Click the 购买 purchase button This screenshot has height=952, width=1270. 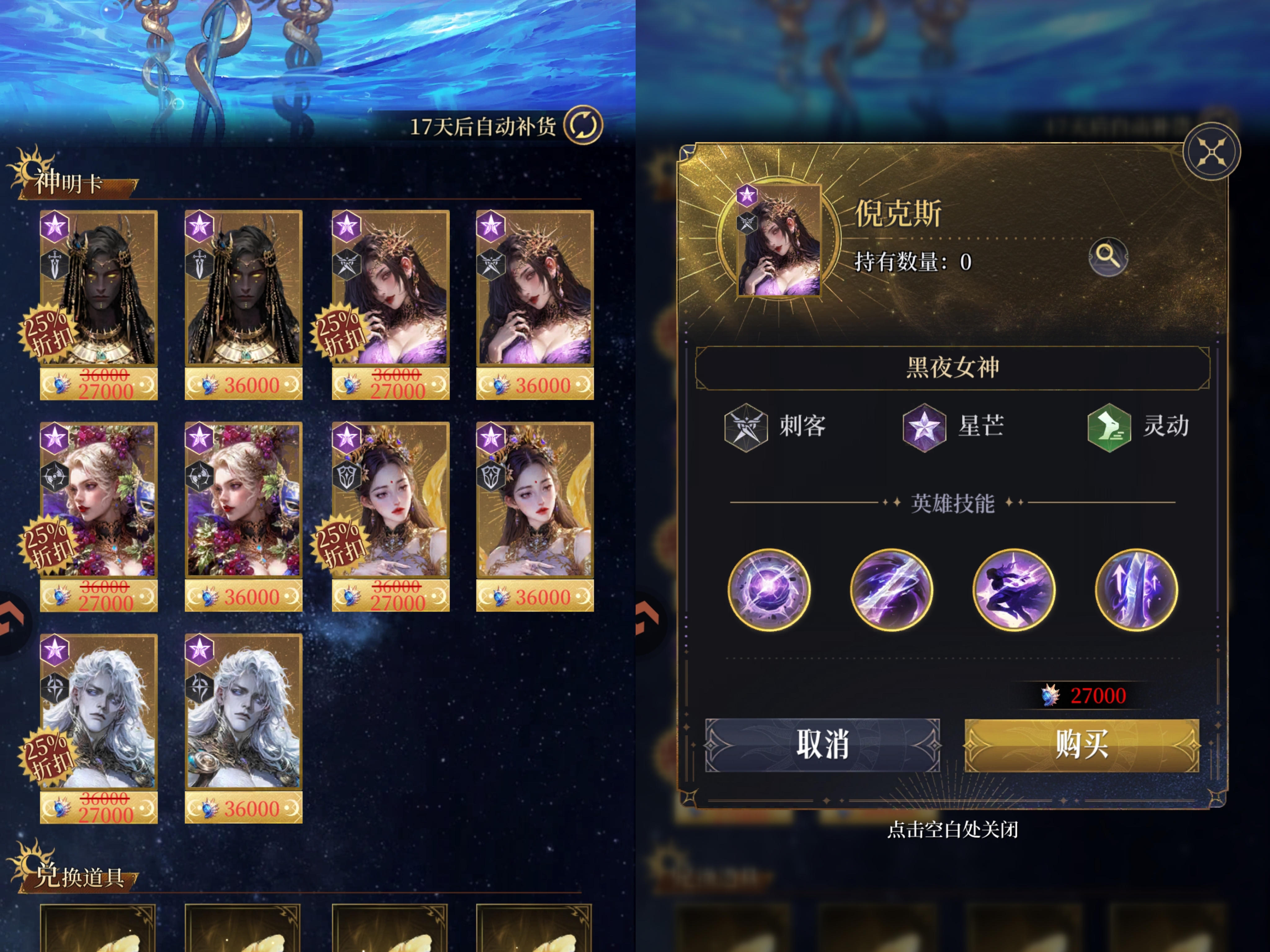pyautogui.click(x=1082, y=745)
